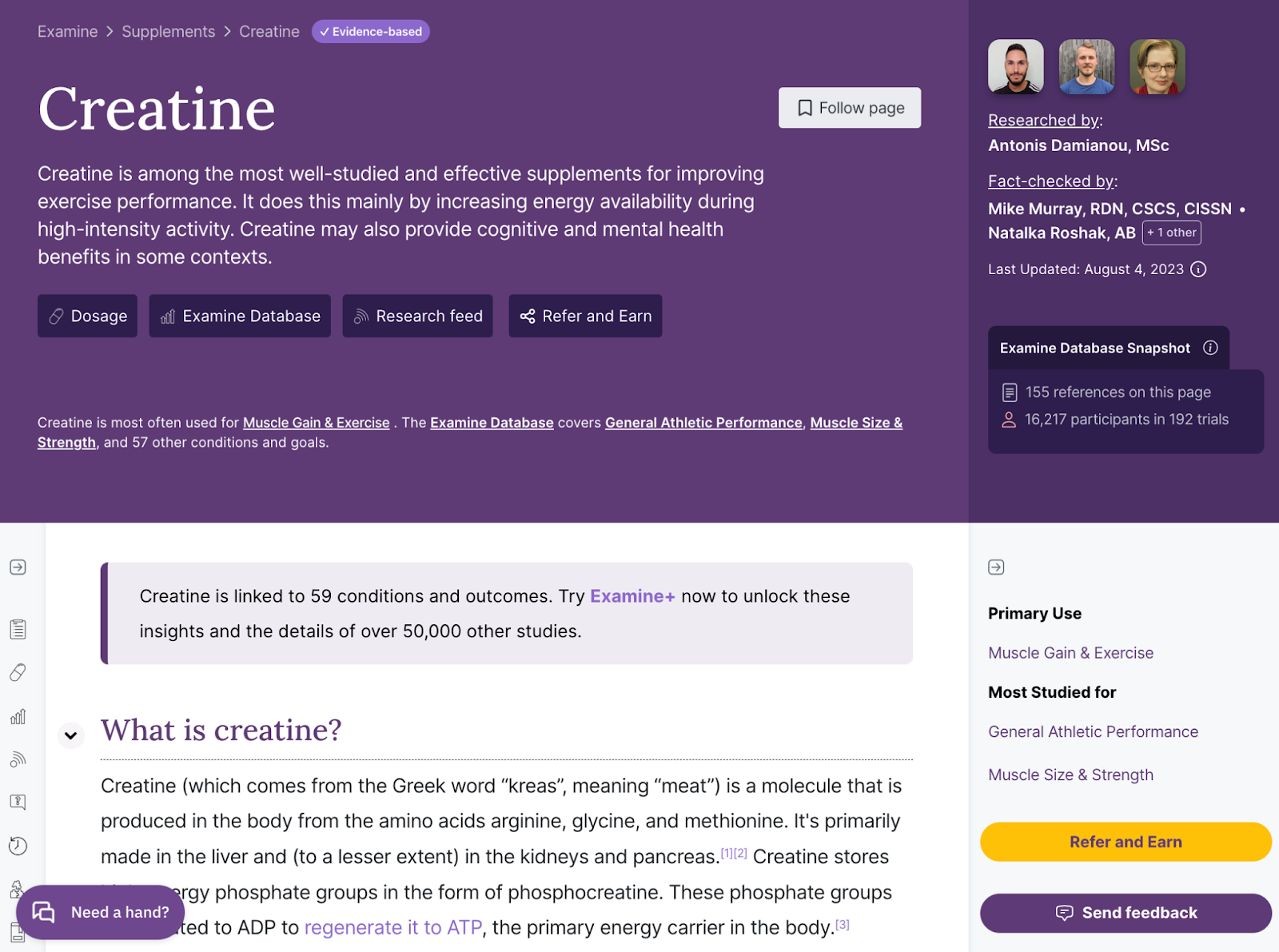
Task: Open Send feedback at bottom right
Action: 1126,913
